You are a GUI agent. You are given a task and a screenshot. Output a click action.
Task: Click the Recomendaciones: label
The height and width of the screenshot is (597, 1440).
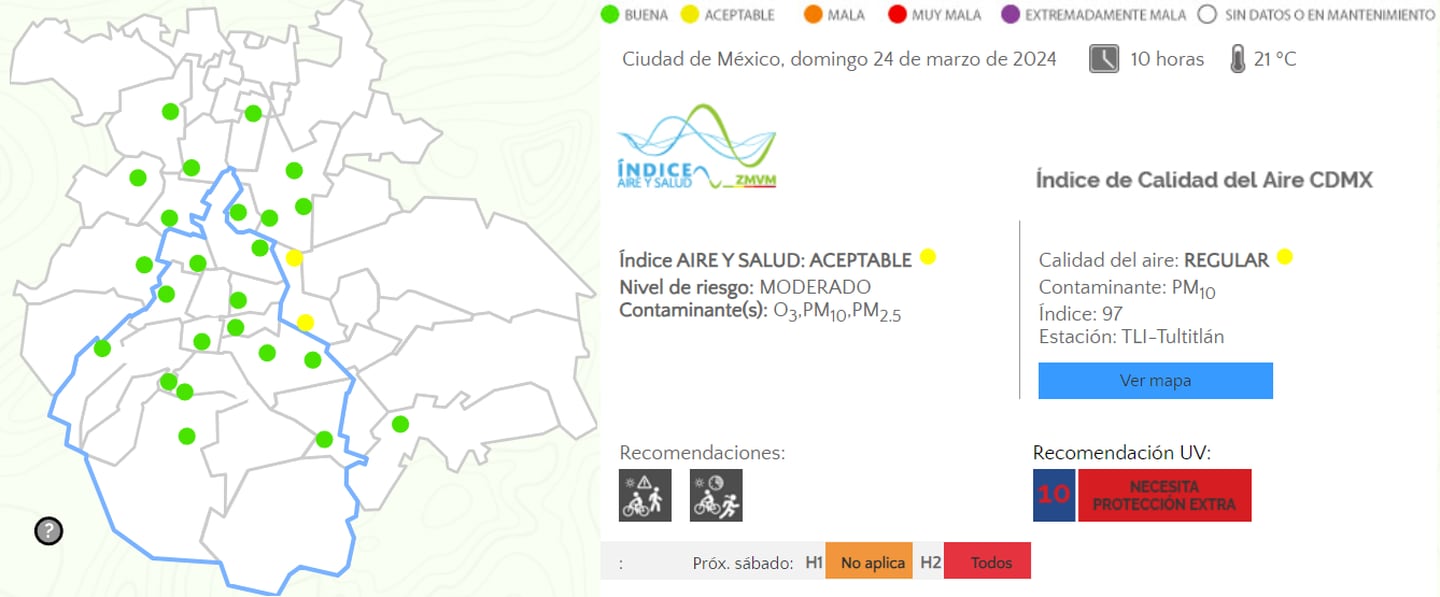pyautogui.click(x=702, y=452)
